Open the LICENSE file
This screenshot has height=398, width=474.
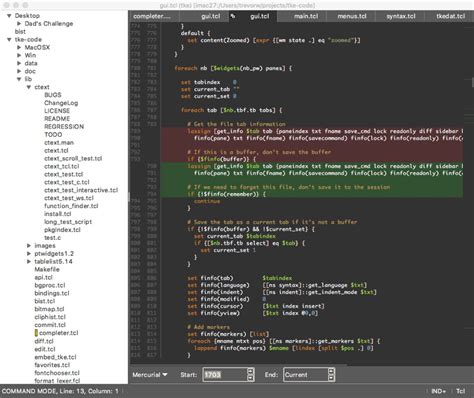pyautogui.click(x=57, y=111)
